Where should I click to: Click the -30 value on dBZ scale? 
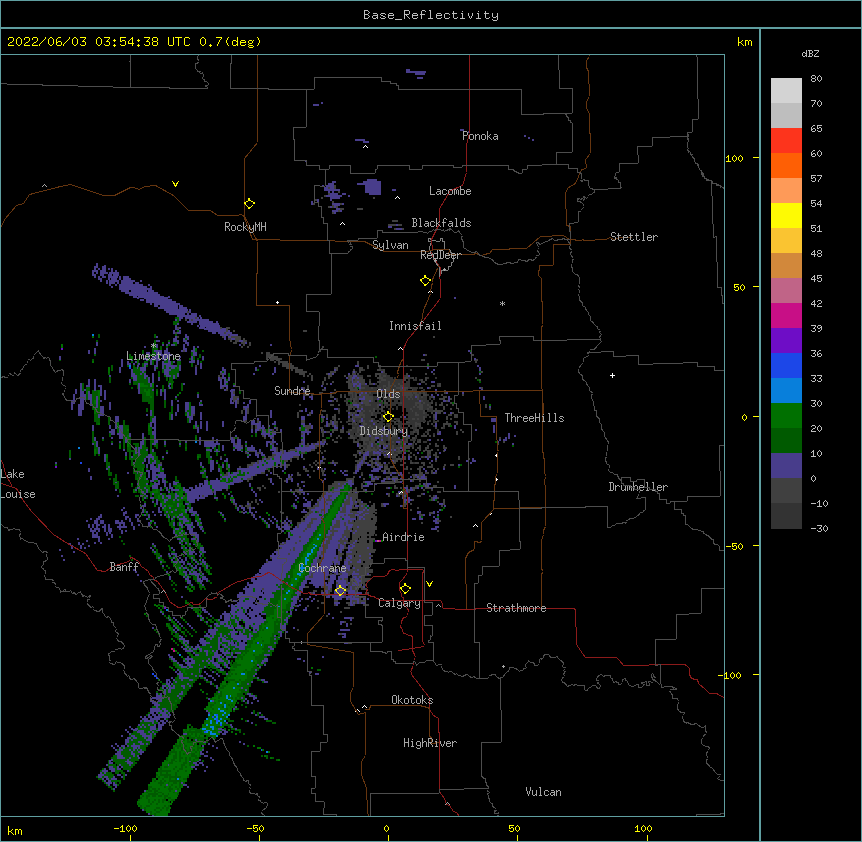coord(819,528)
